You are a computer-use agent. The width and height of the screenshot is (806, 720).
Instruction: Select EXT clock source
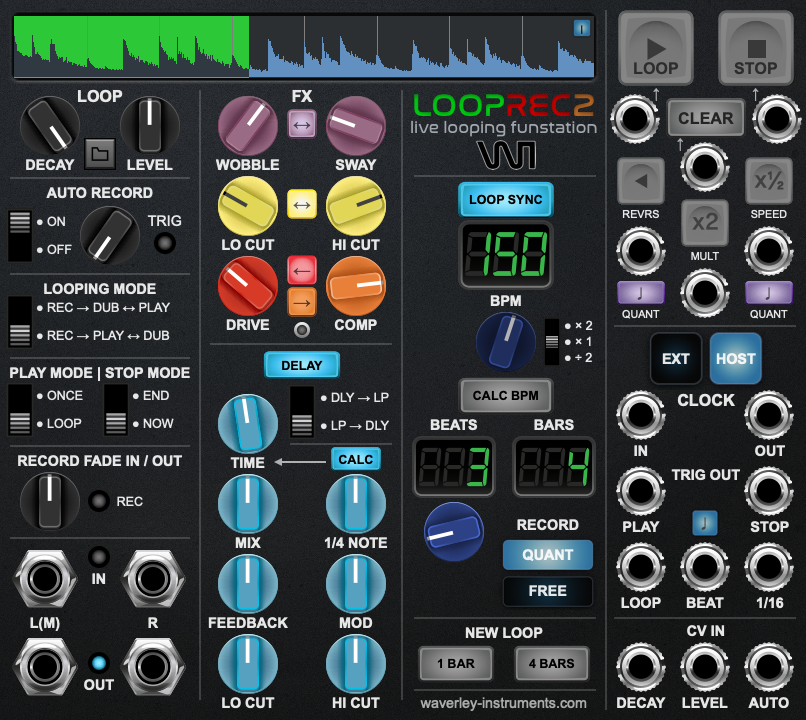675,358
